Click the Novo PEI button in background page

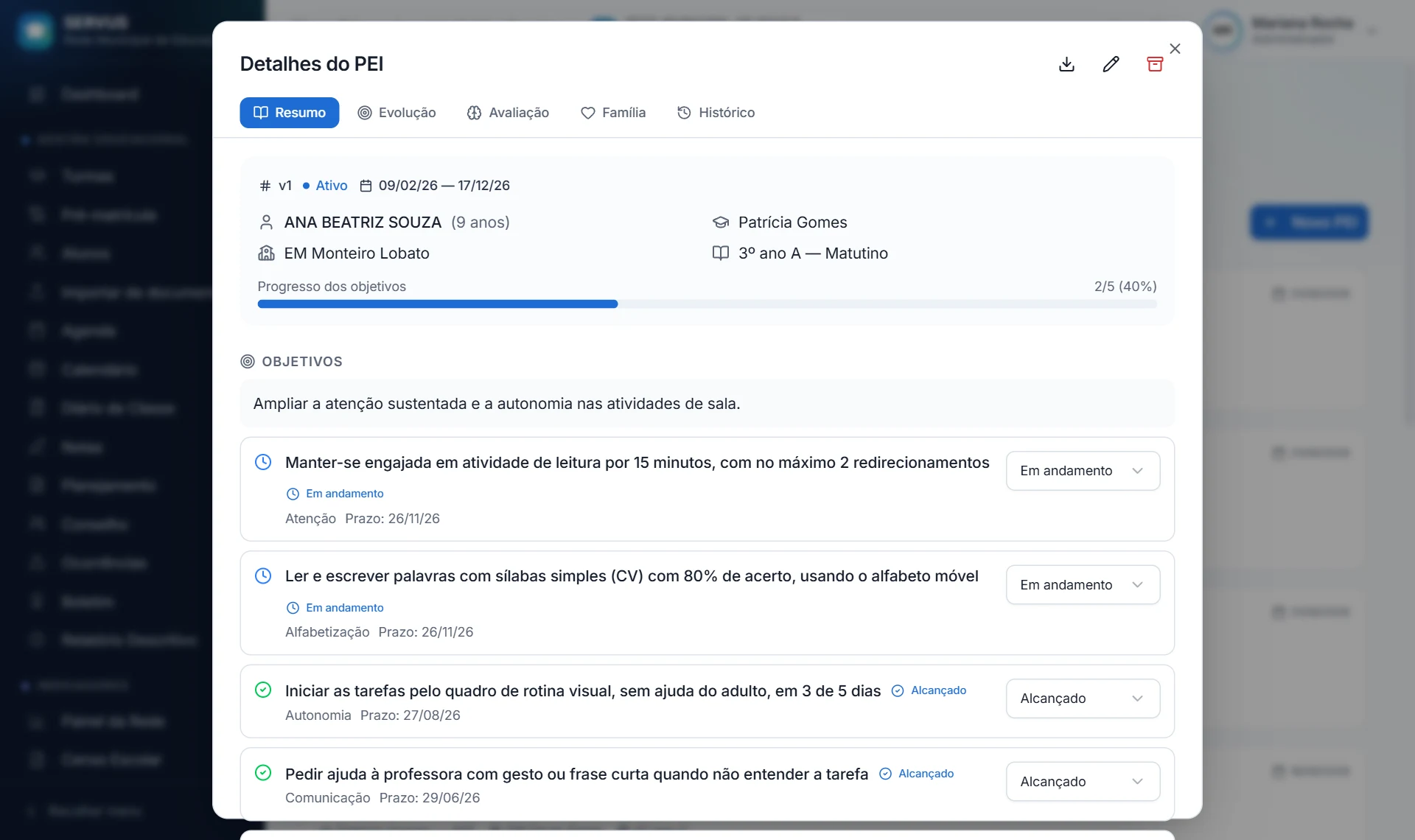[1309, 223]
